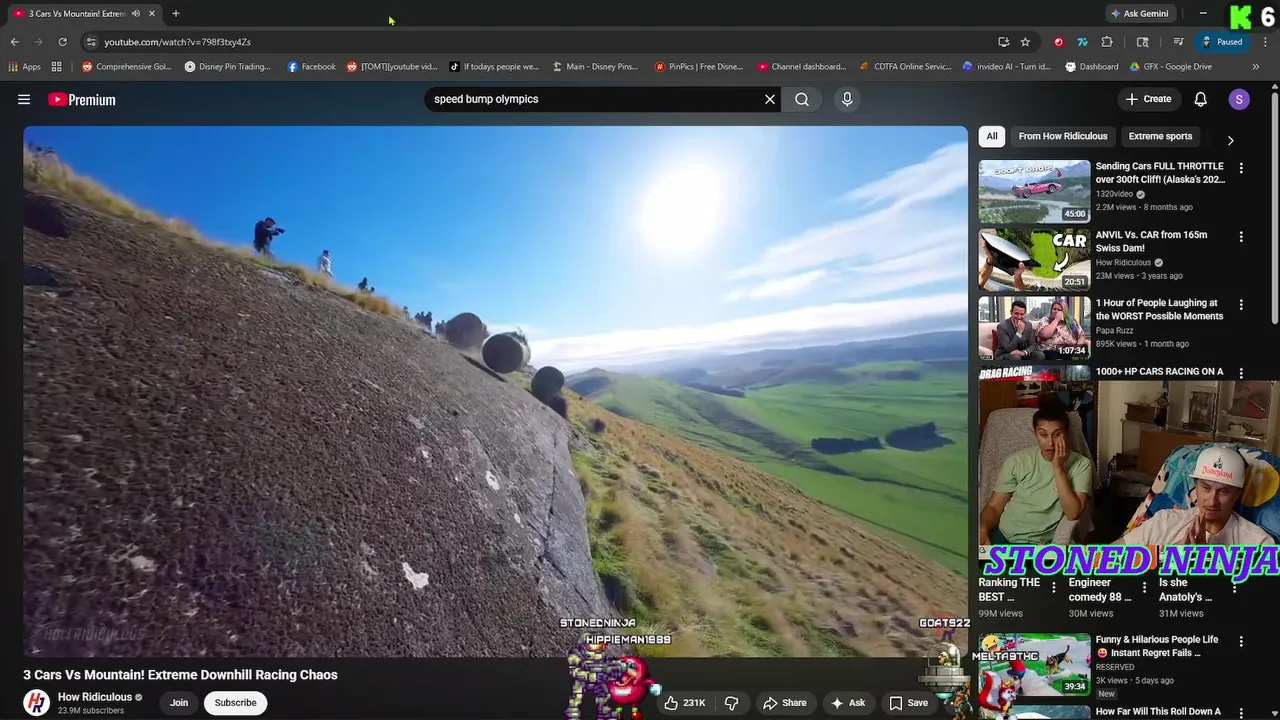The height and width of the screenshot is (720, 1280).
Task: Click the address bar URL
Action: 177,42
